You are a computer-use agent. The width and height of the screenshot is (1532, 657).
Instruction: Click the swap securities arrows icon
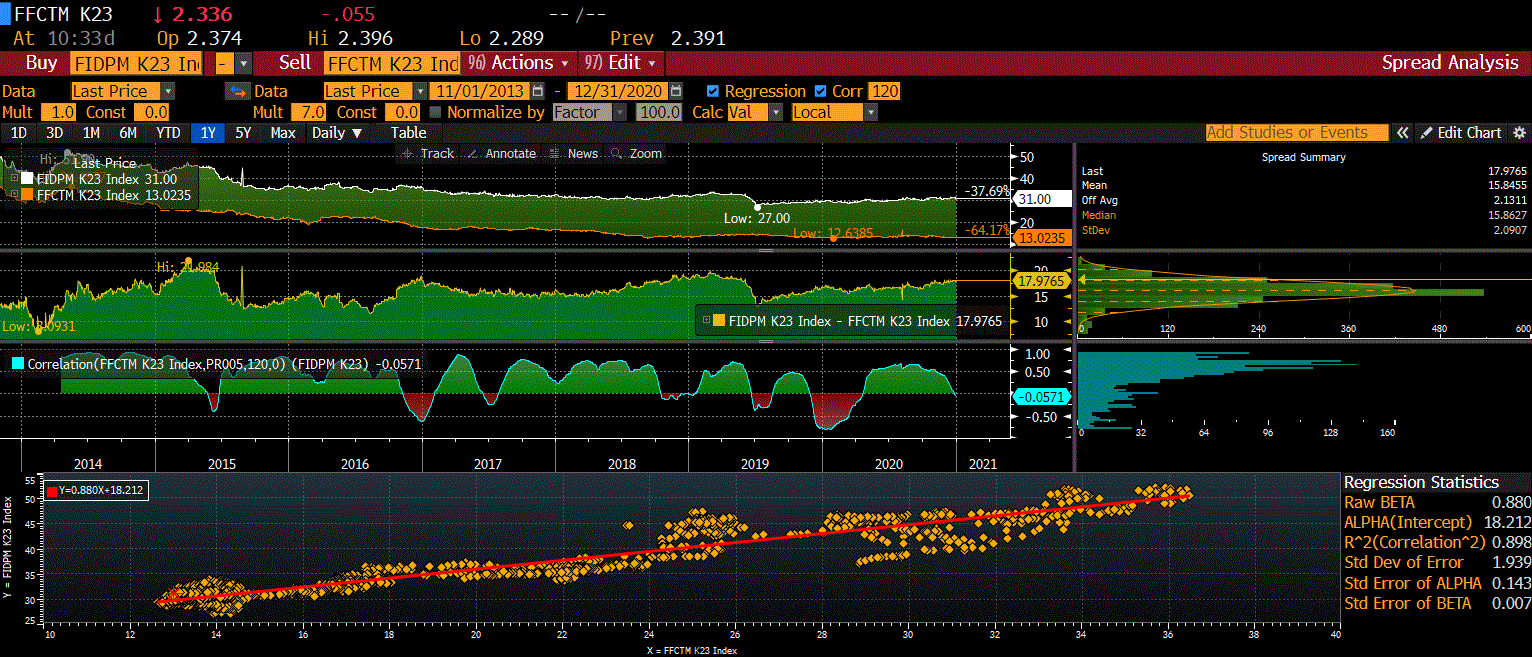pos(237,91)
